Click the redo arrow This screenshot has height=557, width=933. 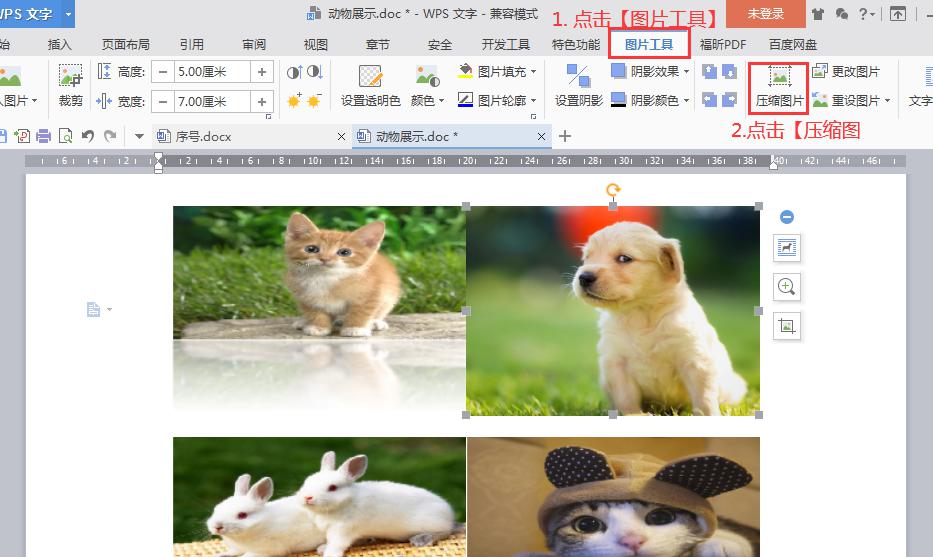[x=110, y=136]
